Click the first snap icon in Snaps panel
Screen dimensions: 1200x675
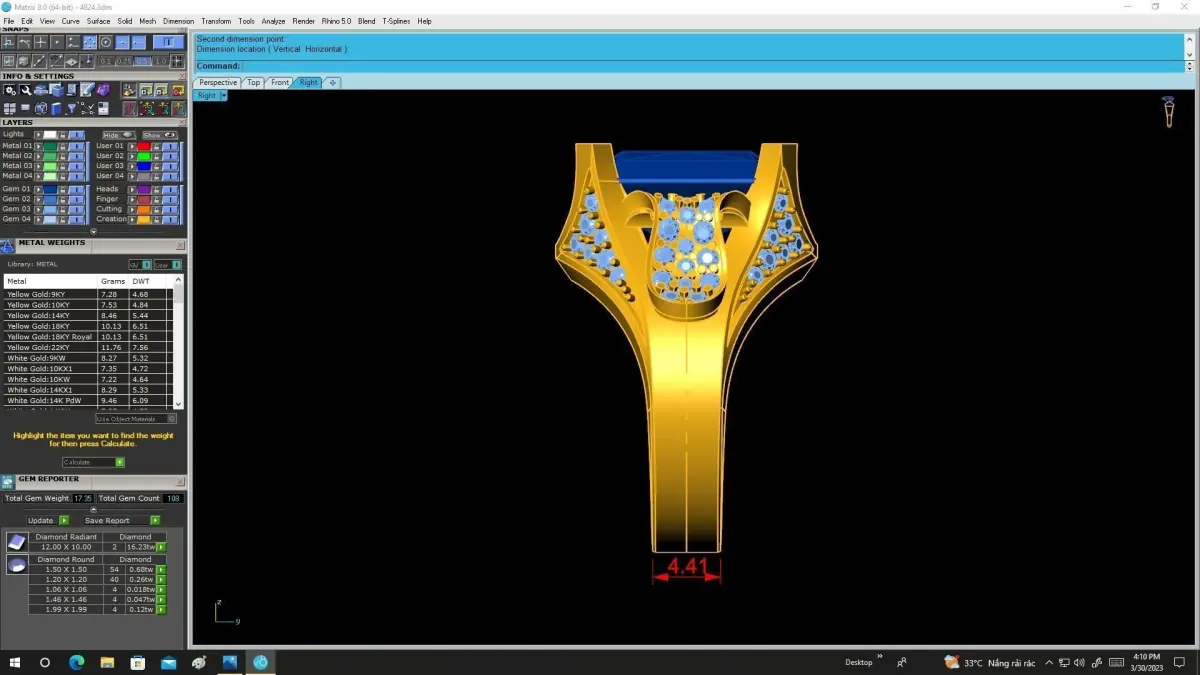[x=8, y=42]
